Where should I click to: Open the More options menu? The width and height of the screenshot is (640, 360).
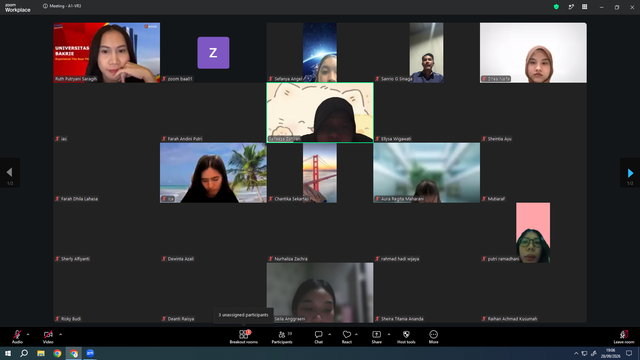coord(433,336)
